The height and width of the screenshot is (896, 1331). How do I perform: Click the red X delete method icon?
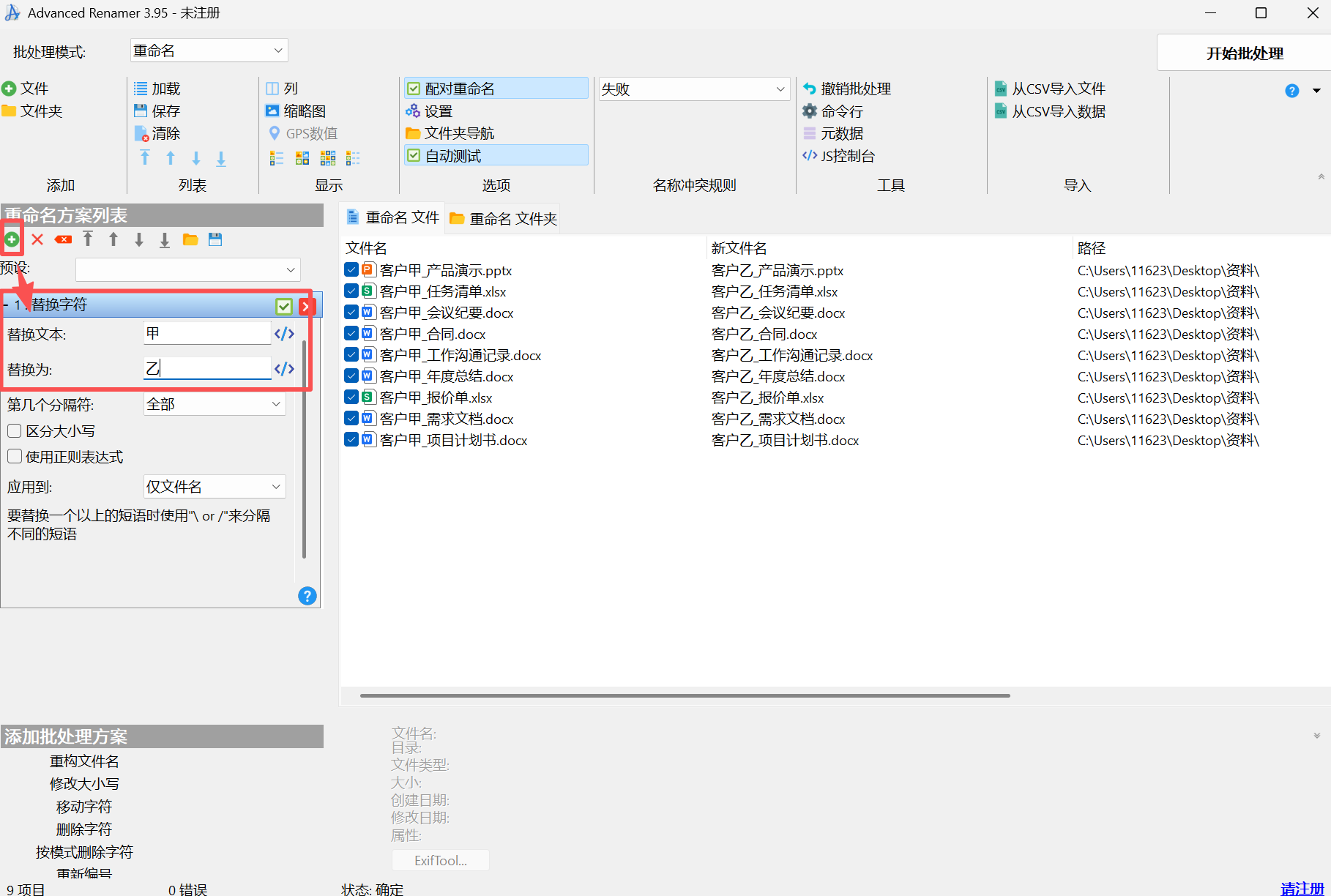point(37,239)
